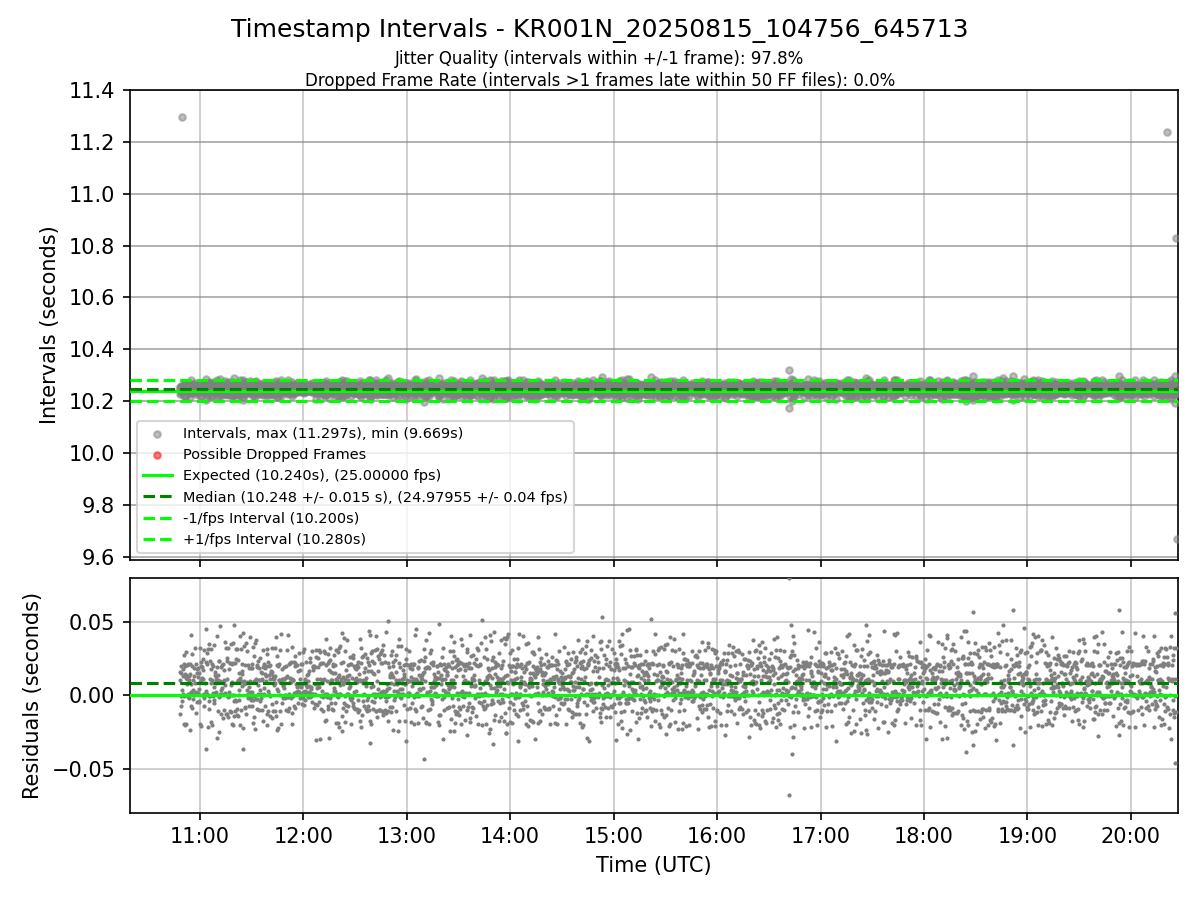This screenshot has width=1200, height=900.
Task: Select legend entry 'Intervals, max (11.297s), min (9.669s)'
Action: pos(323,433)
